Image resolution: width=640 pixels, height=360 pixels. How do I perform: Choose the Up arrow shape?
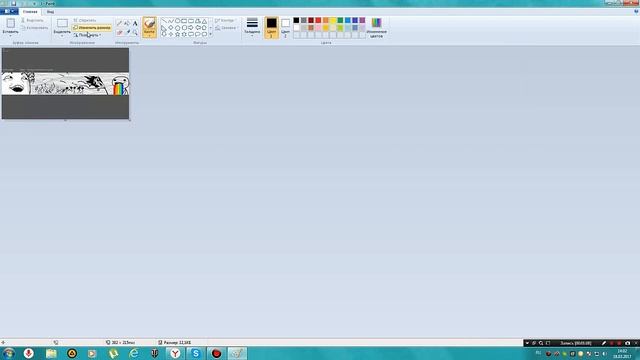(204, 28)
